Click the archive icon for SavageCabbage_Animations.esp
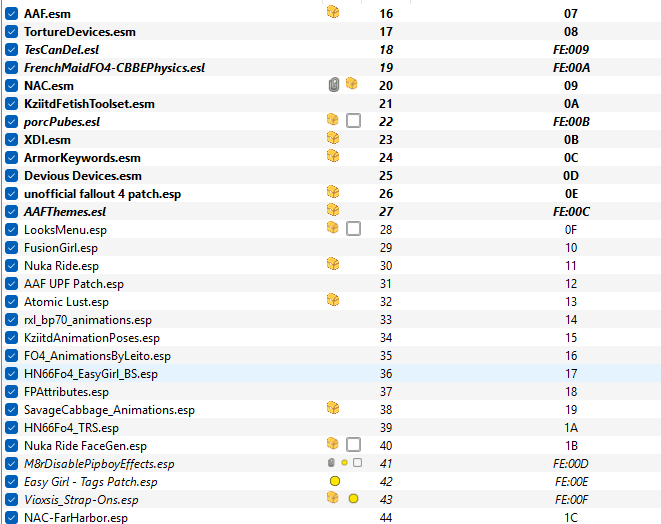 pyautogui.click(x=333, y=408)
